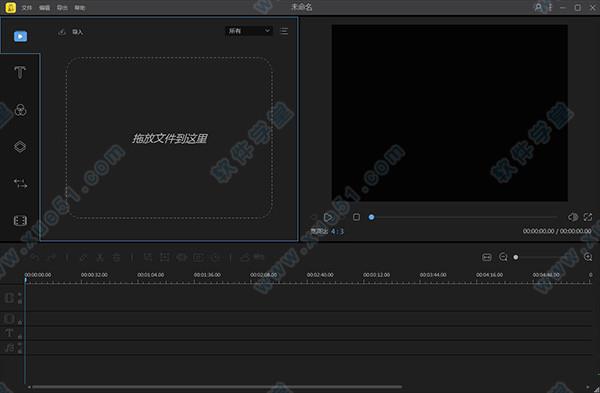This screenshot has width=600, height=393.
Task: Open the 导出 menu
Action: click(62, 8)
